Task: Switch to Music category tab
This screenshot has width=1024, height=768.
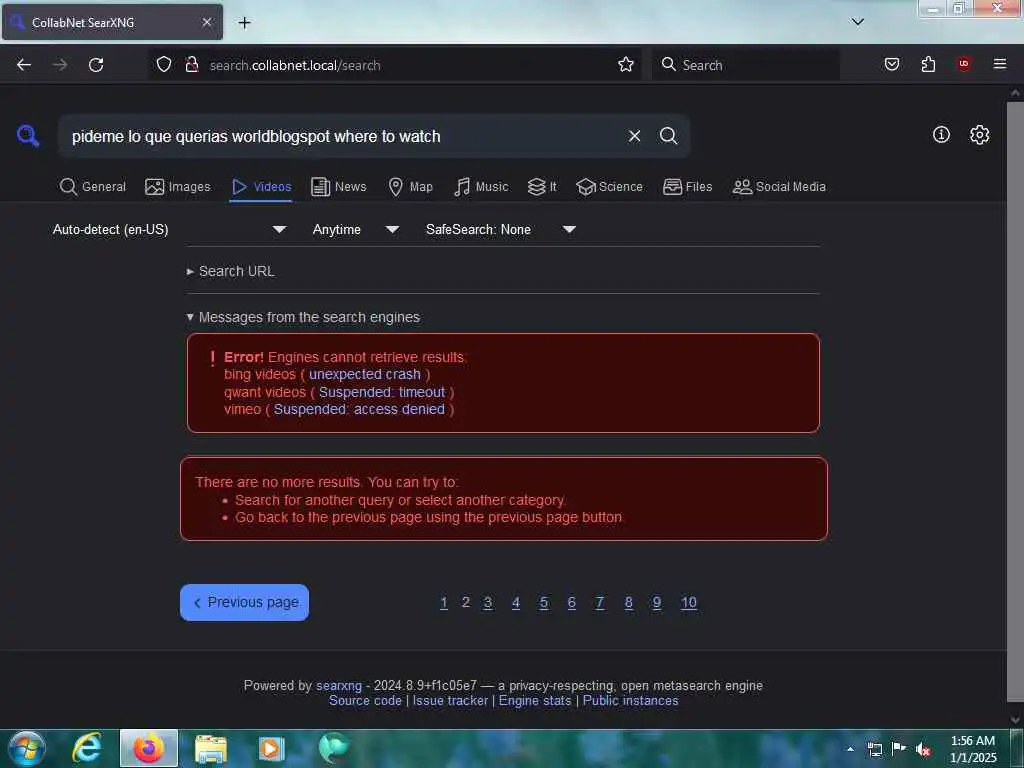Action: tap(481, 187)
